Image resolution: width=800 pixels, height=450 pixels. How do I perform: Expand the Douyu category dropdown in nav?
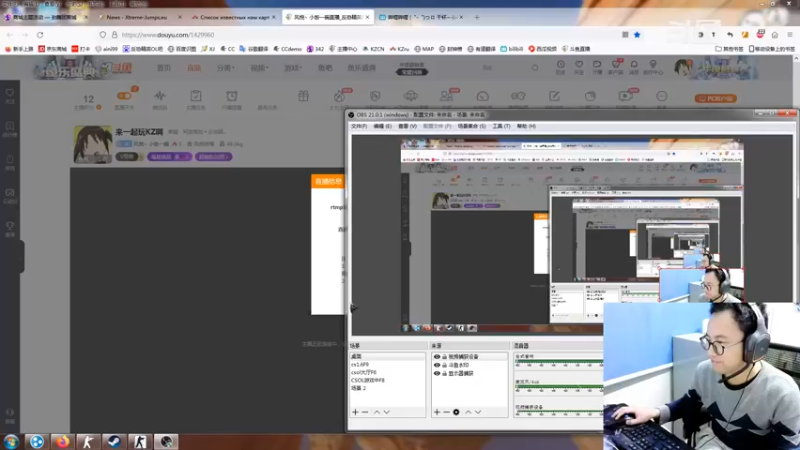pyautogui.click(x=225, y=67)
